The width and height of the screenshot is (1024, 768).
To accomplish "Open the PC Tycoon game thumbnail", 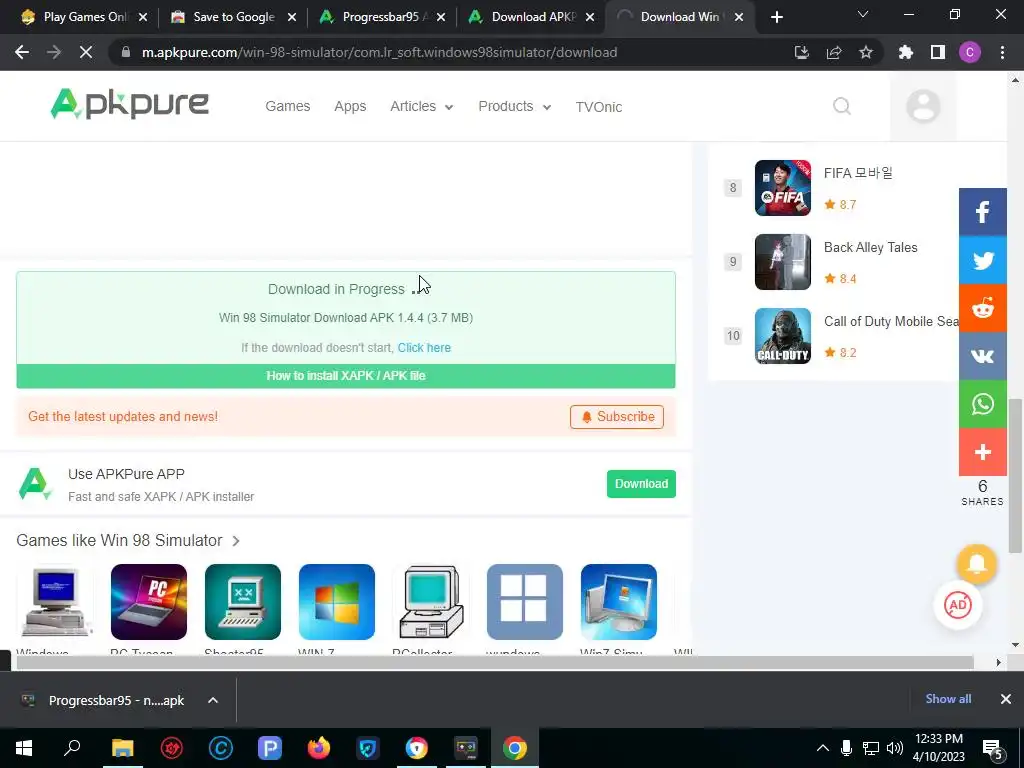I will point(149,602).
